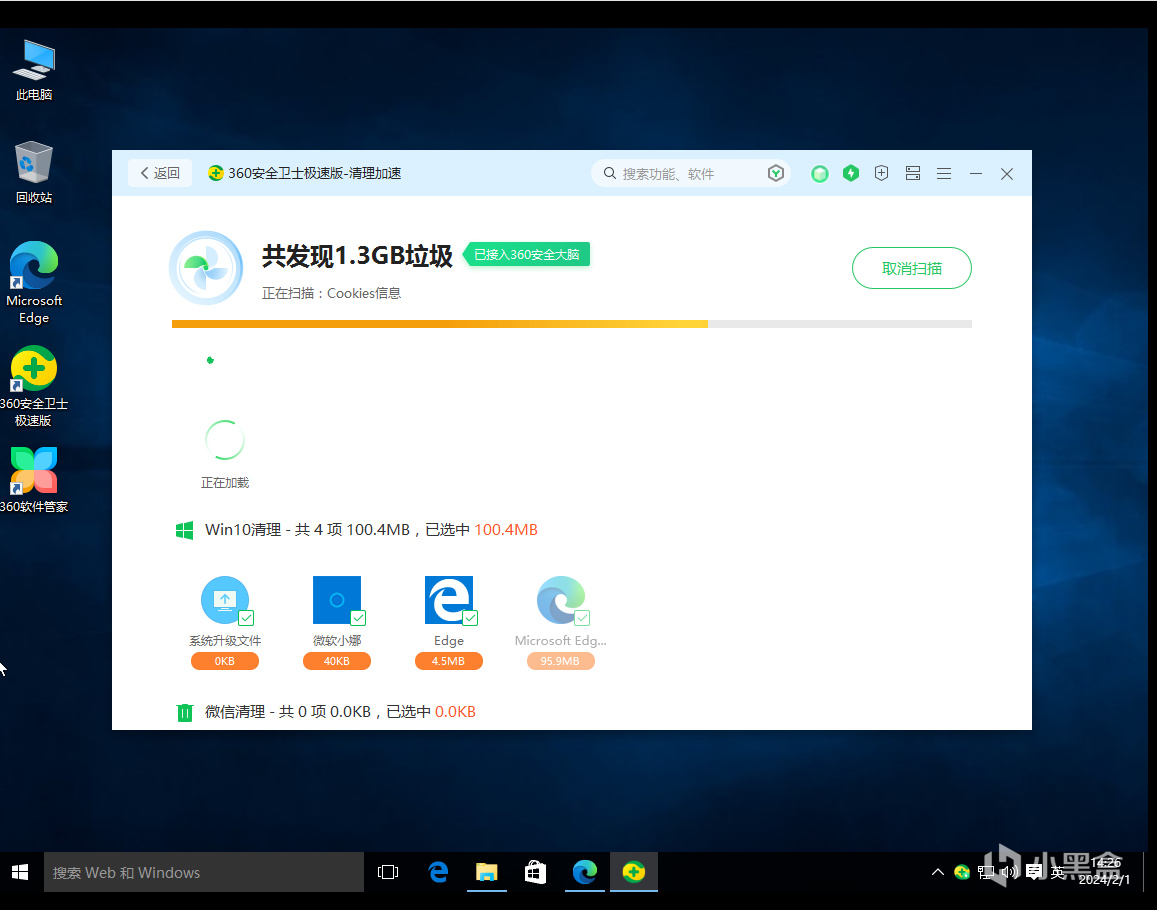Switch to new Edge in taskbar
The width and height of the screenshot is (1157, 910).
[584, 872]
